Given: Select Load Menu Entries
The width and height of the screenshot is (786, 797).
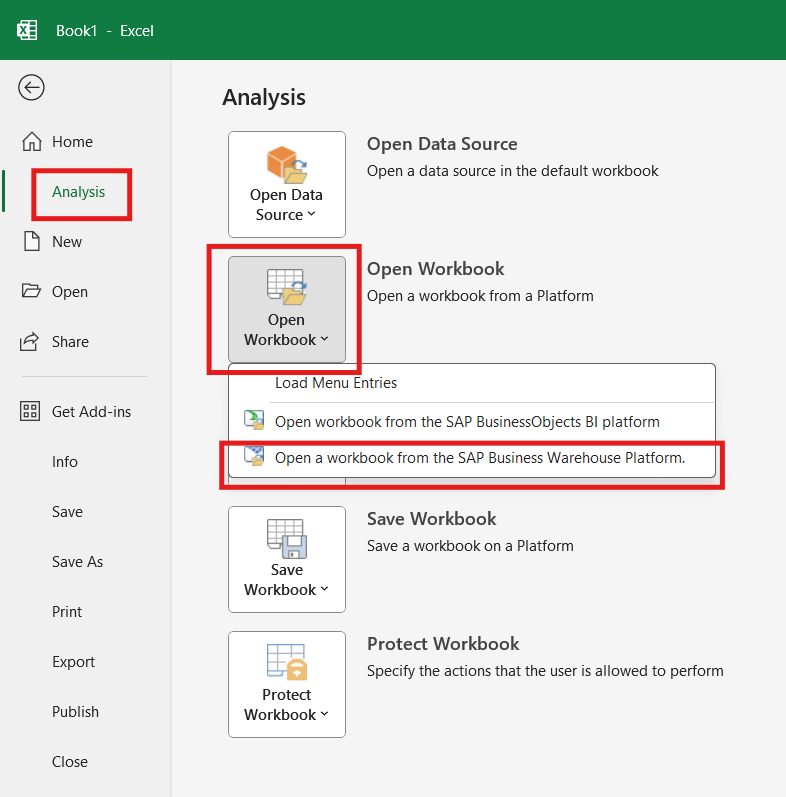Looking at the screenshot, I should tap(336, 383).
